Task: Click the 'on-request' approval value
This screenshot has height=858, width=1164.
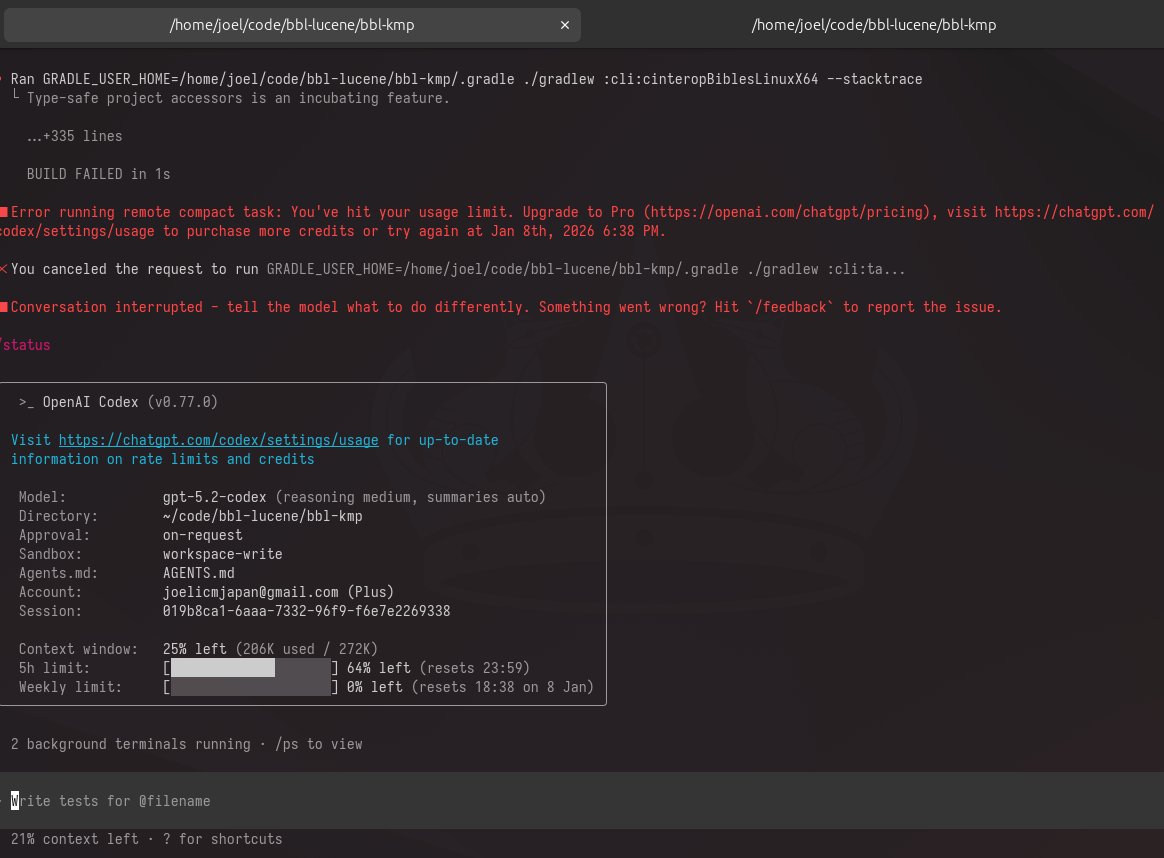Action: coord(203,535)
